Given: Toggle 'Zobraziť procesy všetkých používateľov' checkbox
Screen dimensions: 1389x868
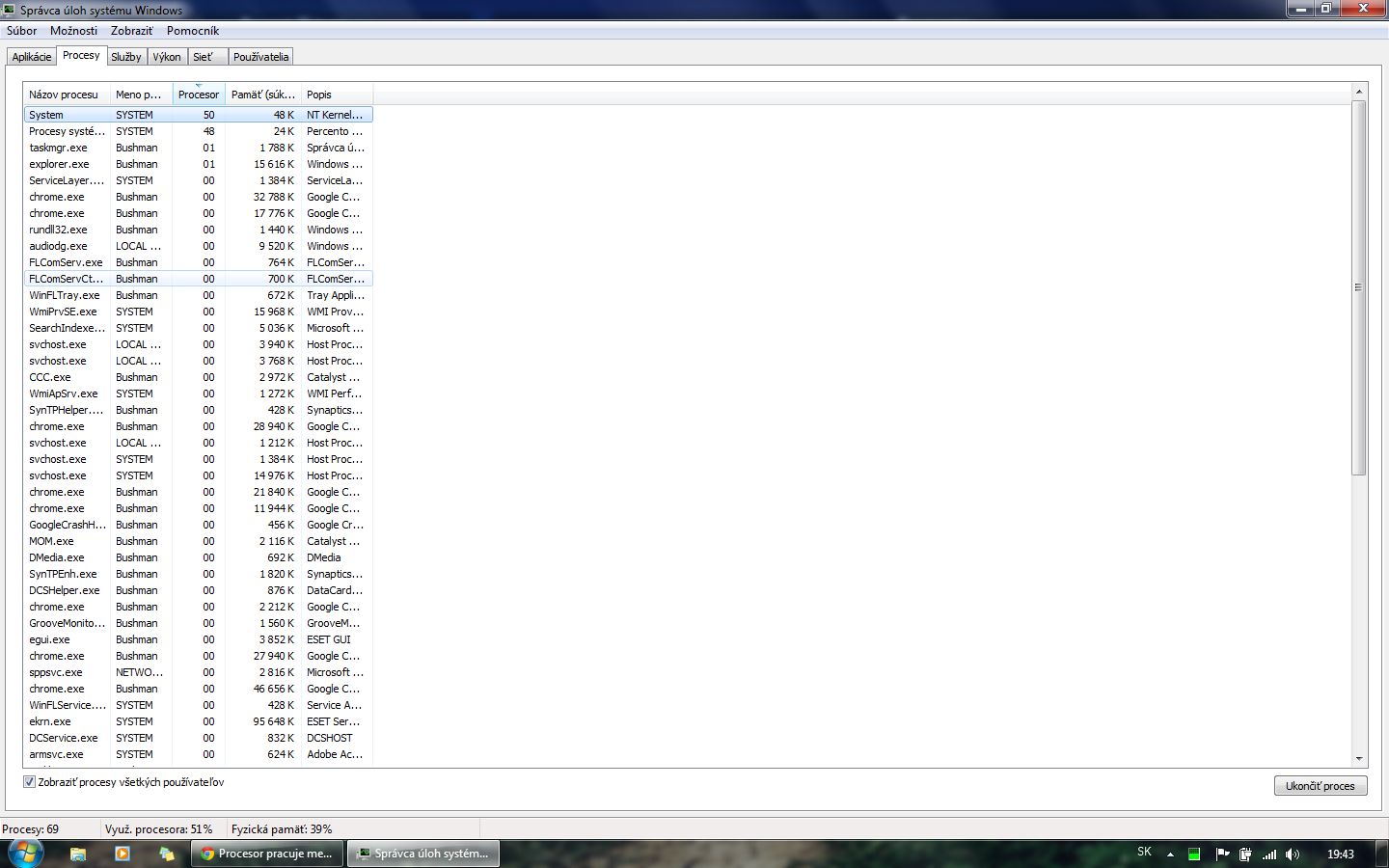Looking at the screenshot, I should click(29, 782).
